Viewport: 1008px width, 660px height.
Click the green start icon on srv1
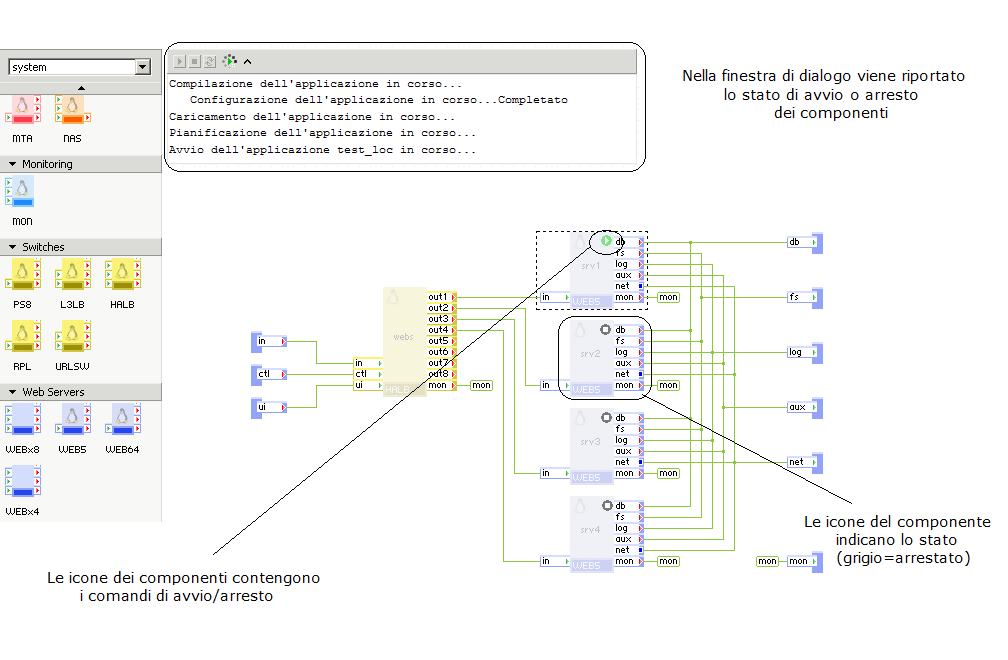point(606,241)
